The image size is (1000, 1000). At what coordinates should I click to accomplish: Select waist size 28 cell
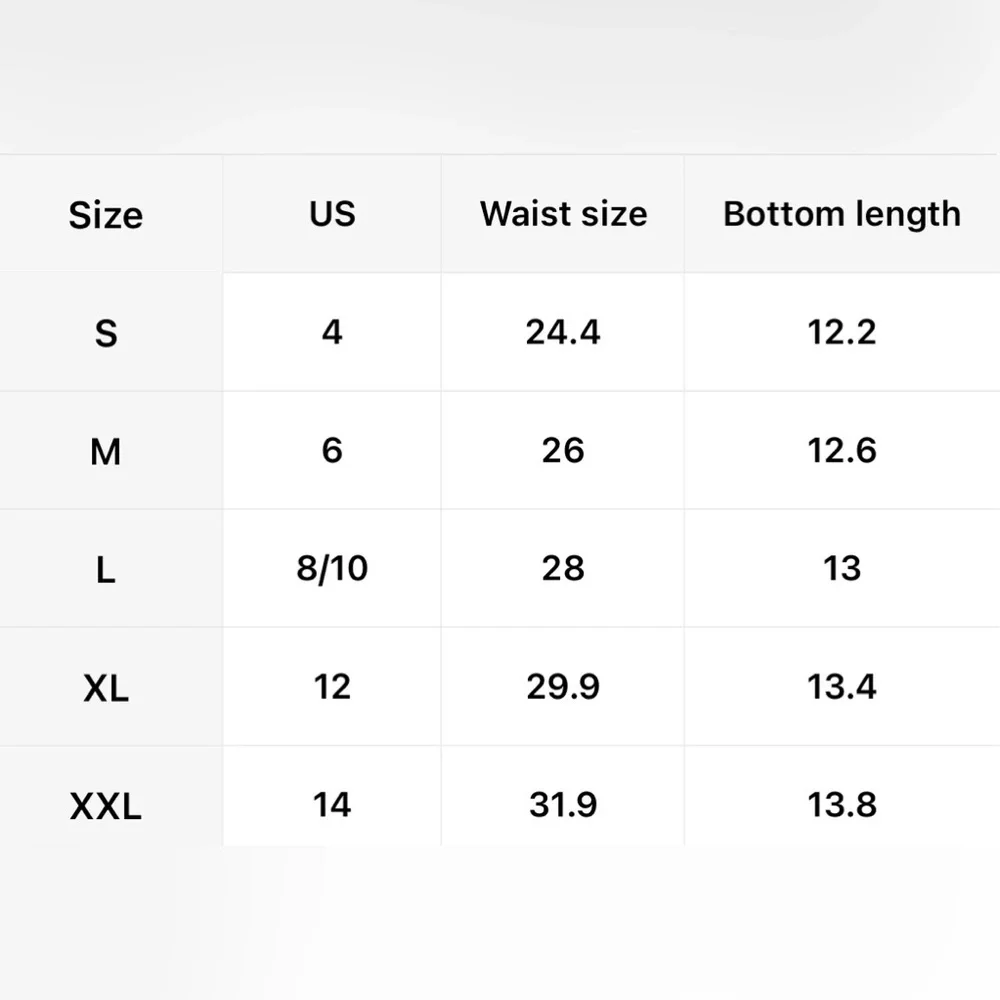click(x=563, y=569)
